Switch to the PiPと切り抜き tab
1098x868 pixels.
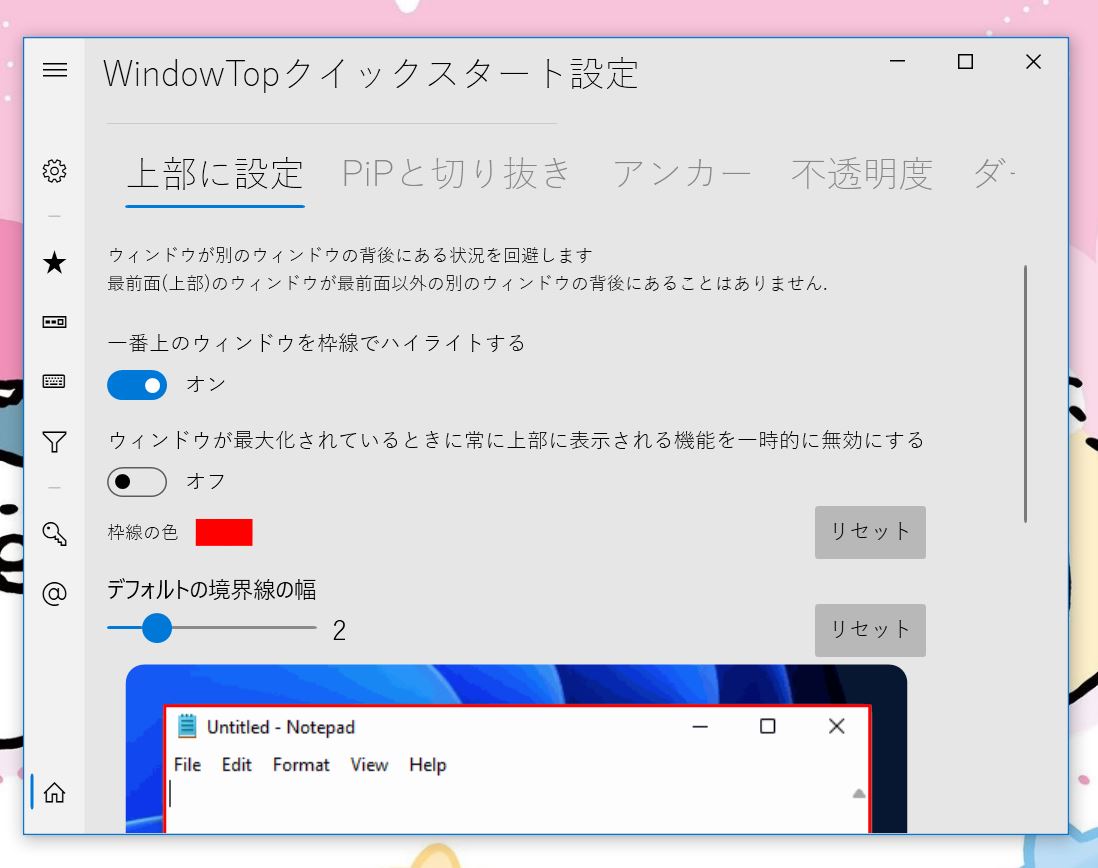[x=457, y=174]
